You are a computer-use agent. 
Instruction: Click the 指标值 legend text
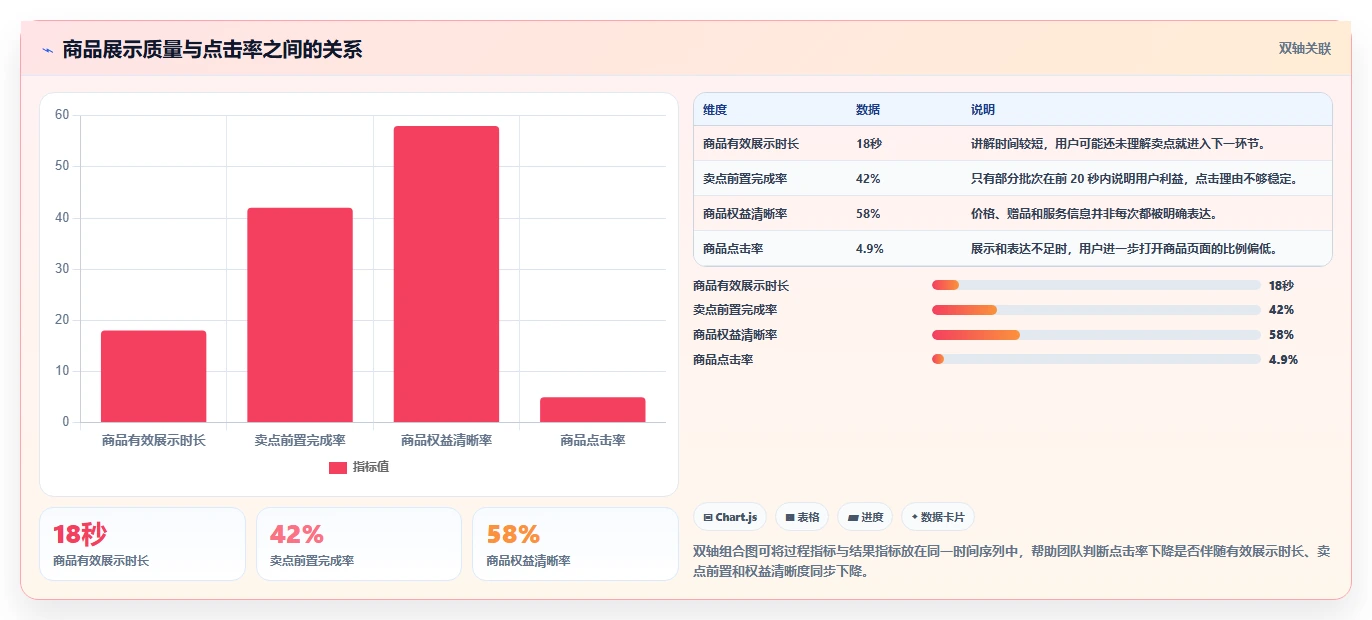click(x=371, y=467)
